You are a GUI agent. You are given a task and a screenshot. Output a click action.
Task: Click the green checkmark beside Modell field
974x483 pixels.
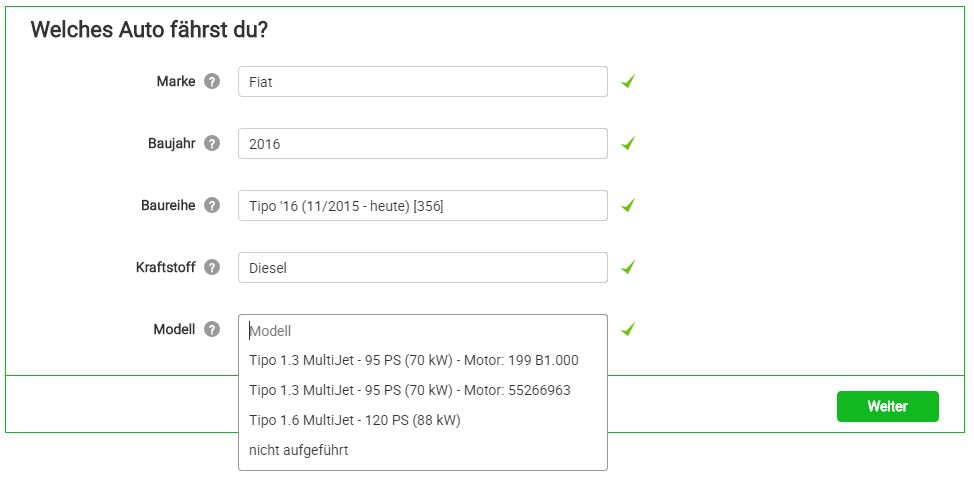(x=628, y=330)
